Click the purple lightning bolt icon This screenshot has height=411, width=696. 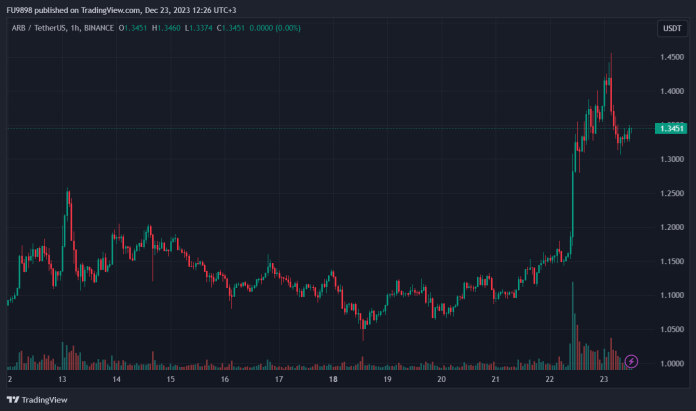click(631, 360)
